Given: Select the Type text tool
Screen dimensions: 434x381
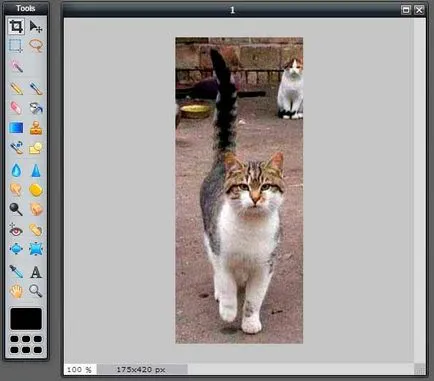Looking at the screenshot, I should coord(36,272).
